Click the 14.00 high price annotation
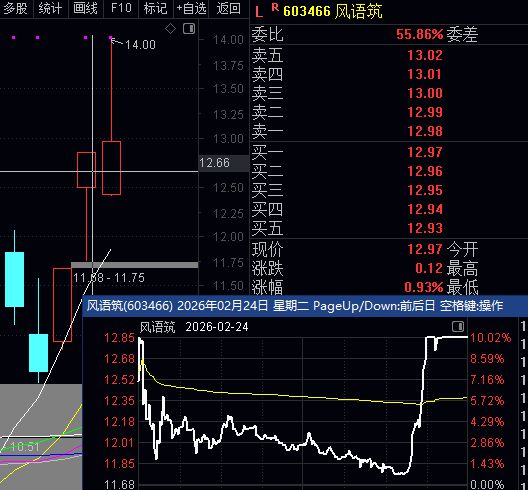The width and height of the screenshot is (528, 490). tap(140, 44)
